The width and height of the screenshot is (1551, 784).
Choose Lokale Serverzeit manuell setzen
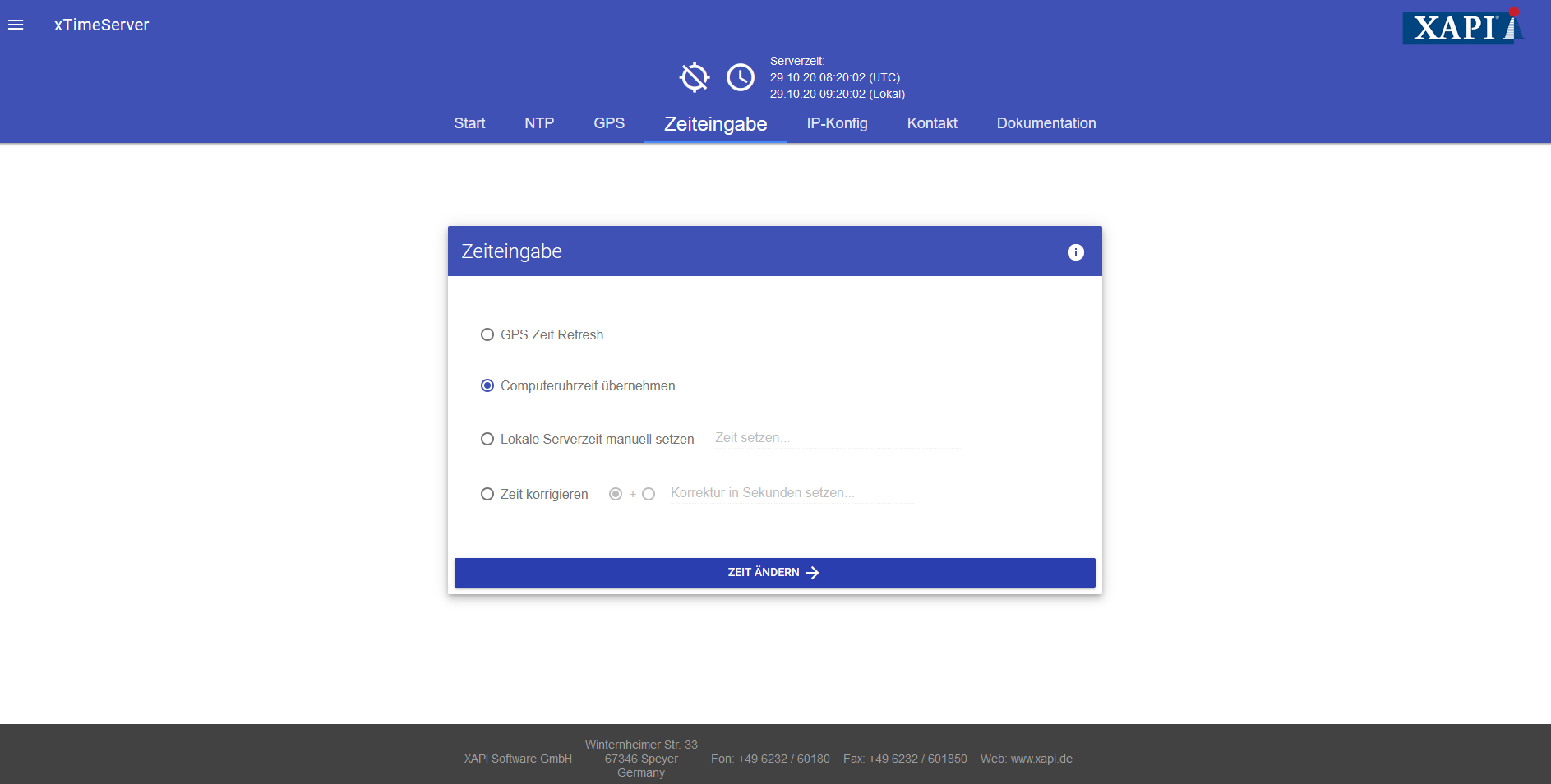(x=487, y=439)
